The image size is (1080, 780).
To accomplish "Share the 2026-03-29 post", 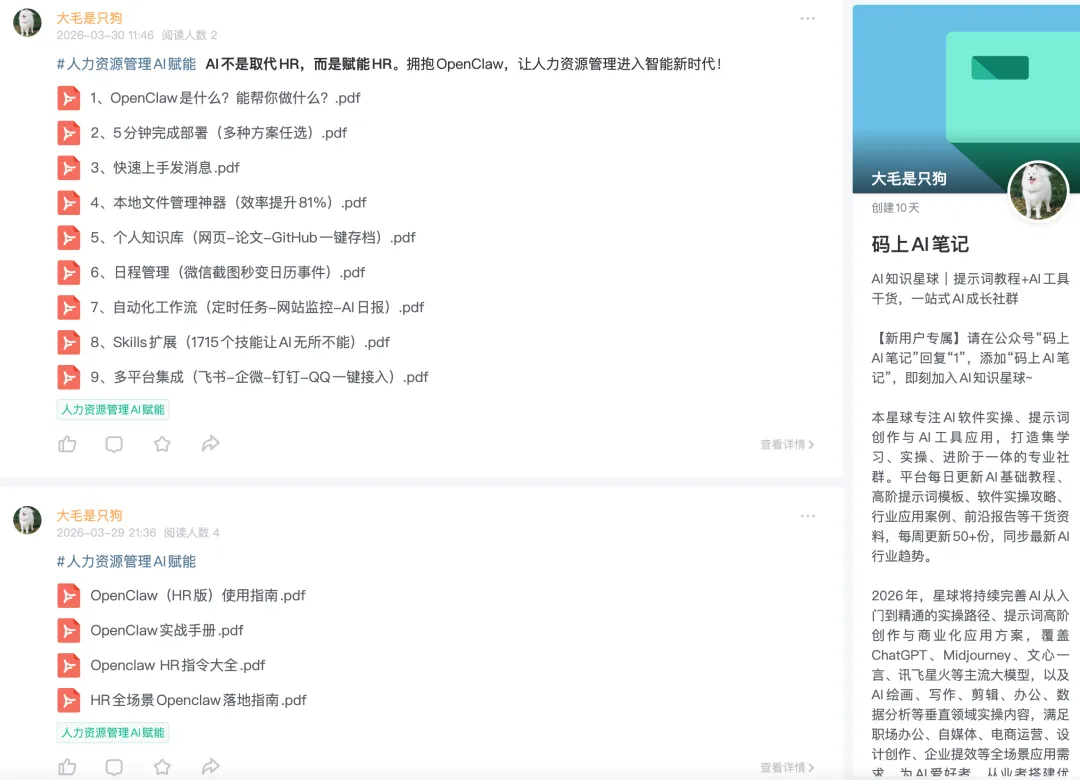I will [x=211, y=767].
